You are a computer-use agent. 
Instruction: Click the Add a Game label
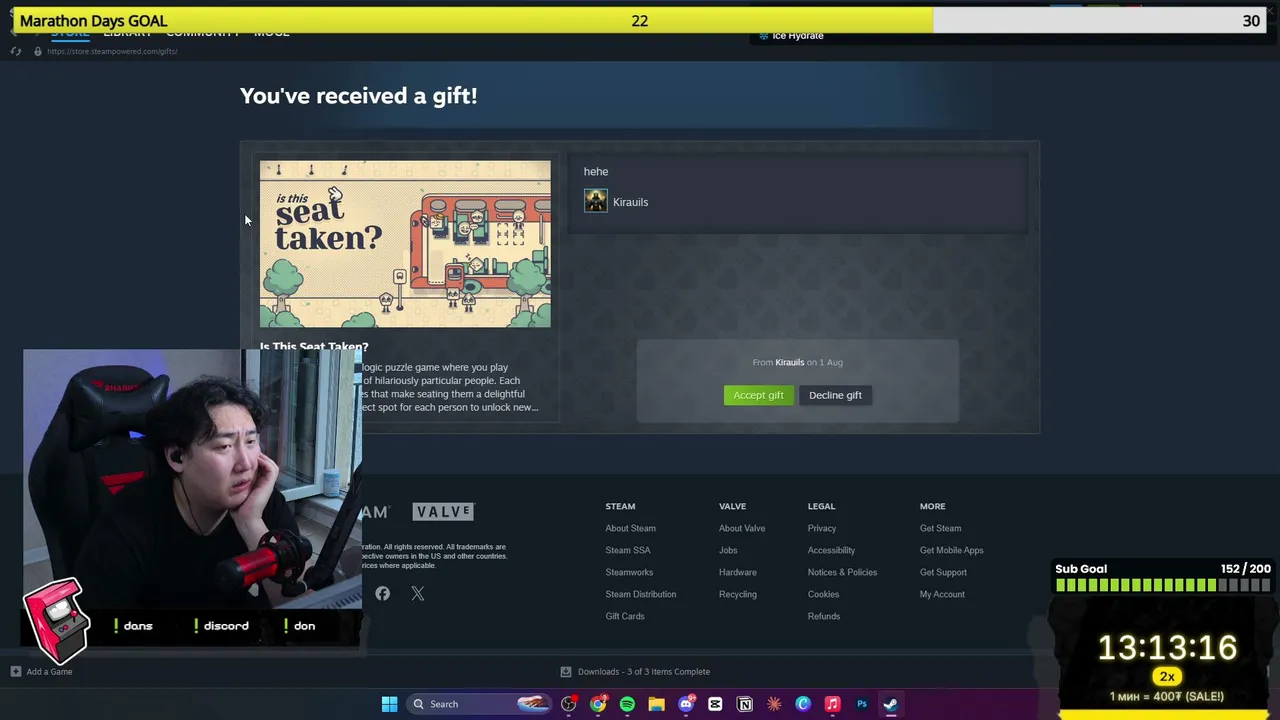click(49, 672)
